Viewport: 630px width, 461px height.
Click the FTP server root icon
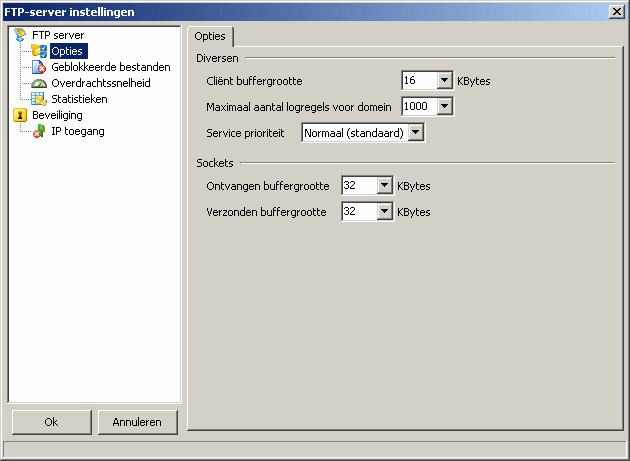(20, 35)
